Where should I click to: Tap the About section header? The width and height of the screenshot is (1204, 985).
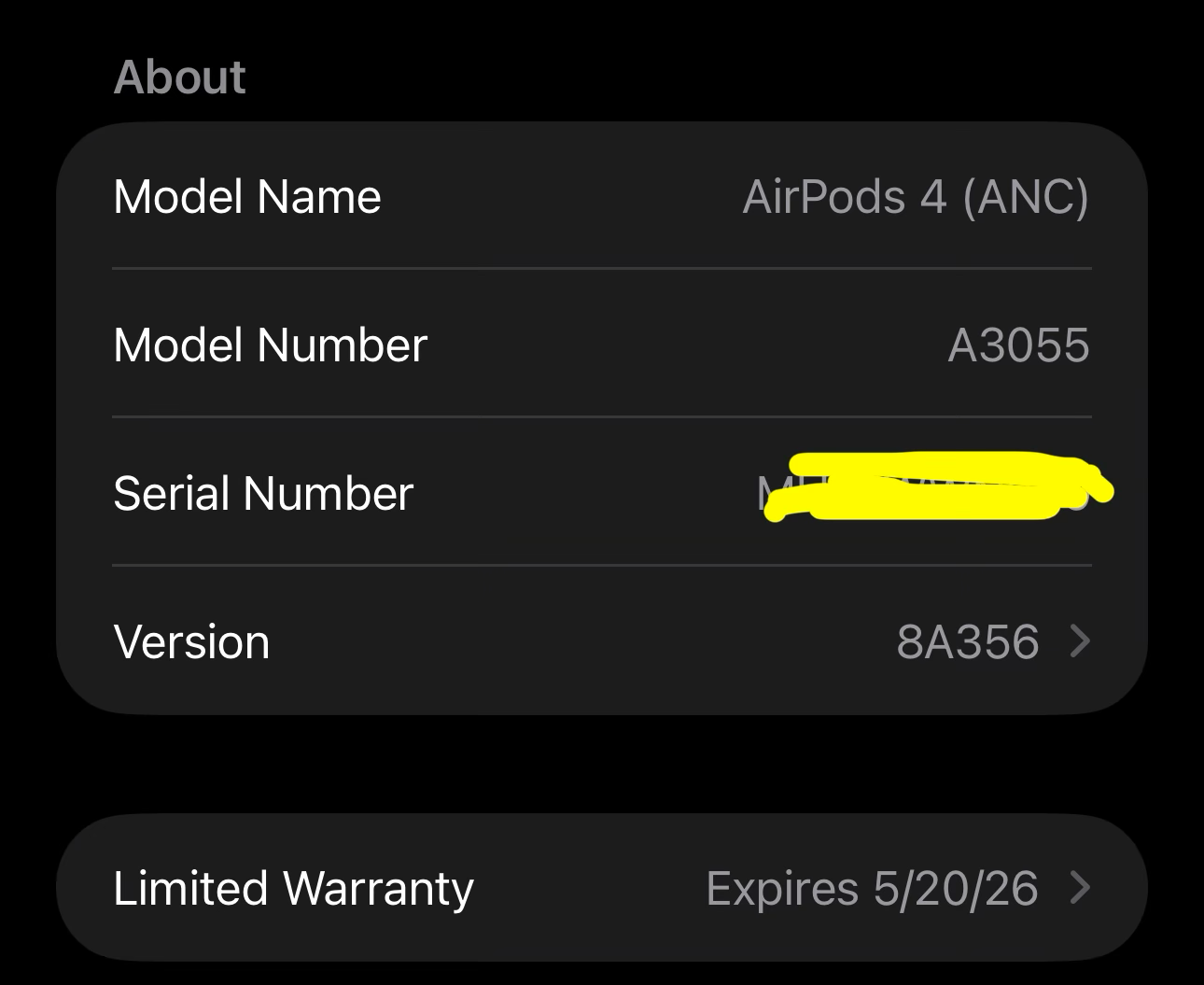[x=179, y=77]
